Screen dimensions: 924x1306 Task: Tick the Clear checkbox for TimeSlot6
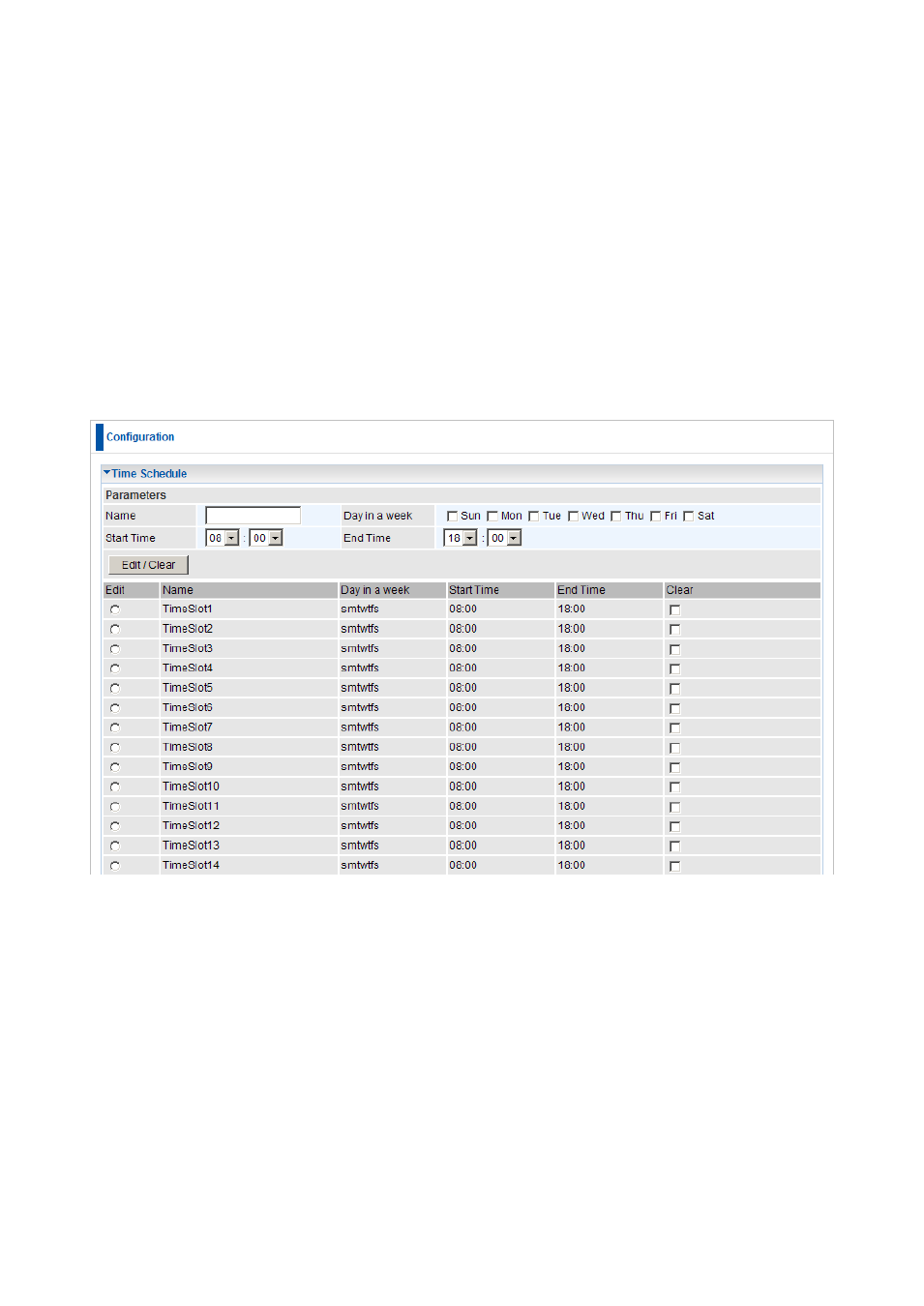(674, 709)
